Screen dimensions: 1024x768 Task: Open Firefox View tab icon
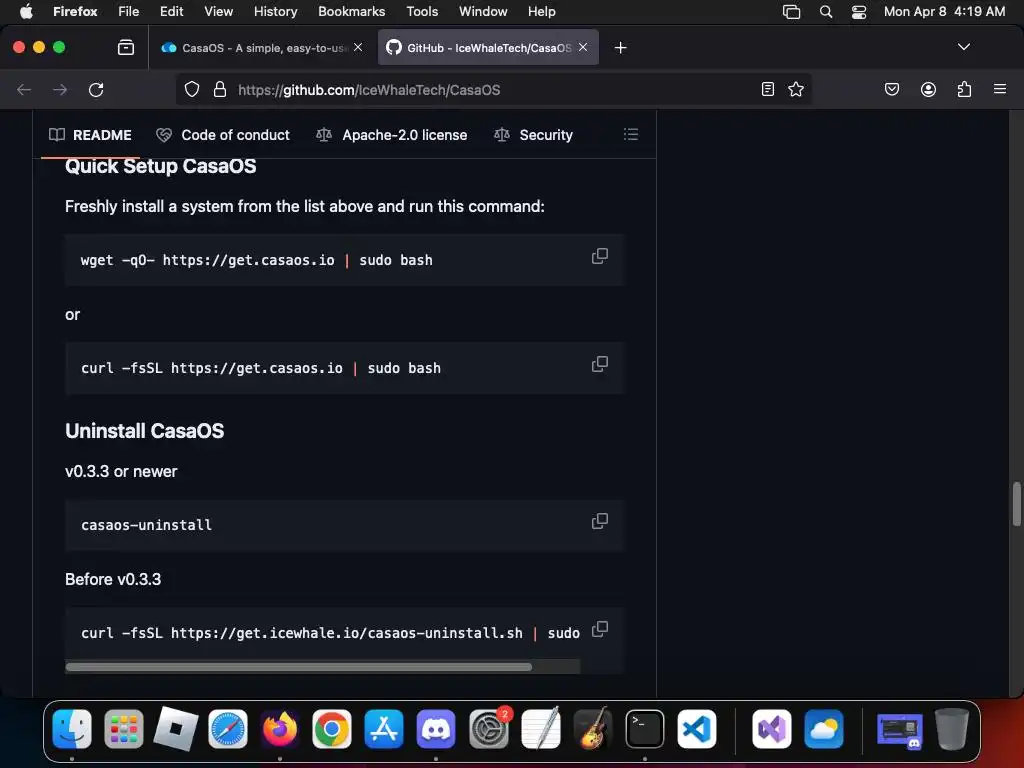coord(125,47)
